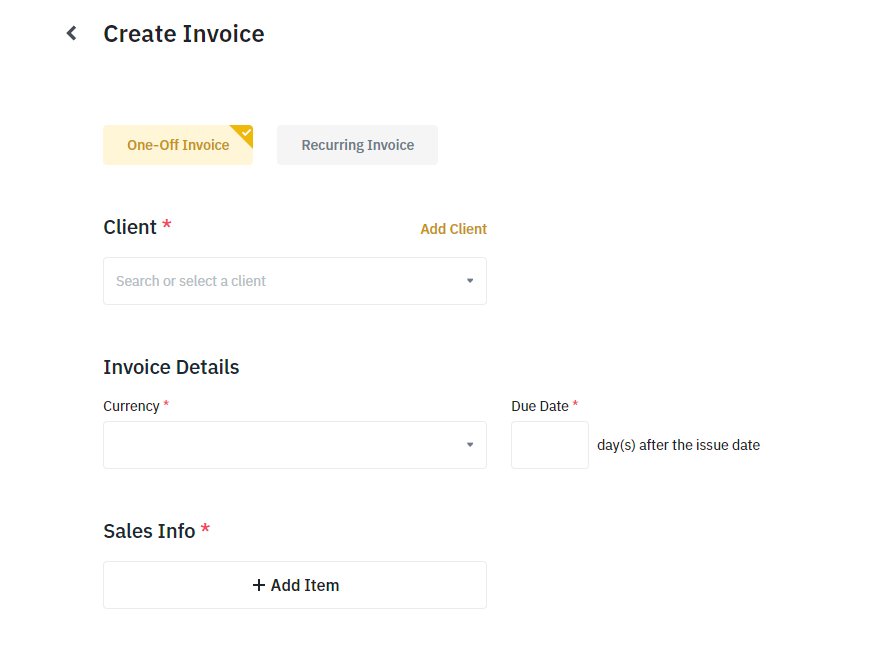Viewport: 888px width, 648px height.
Task: Click the Invoice Details heading
Action: point(171,367)
